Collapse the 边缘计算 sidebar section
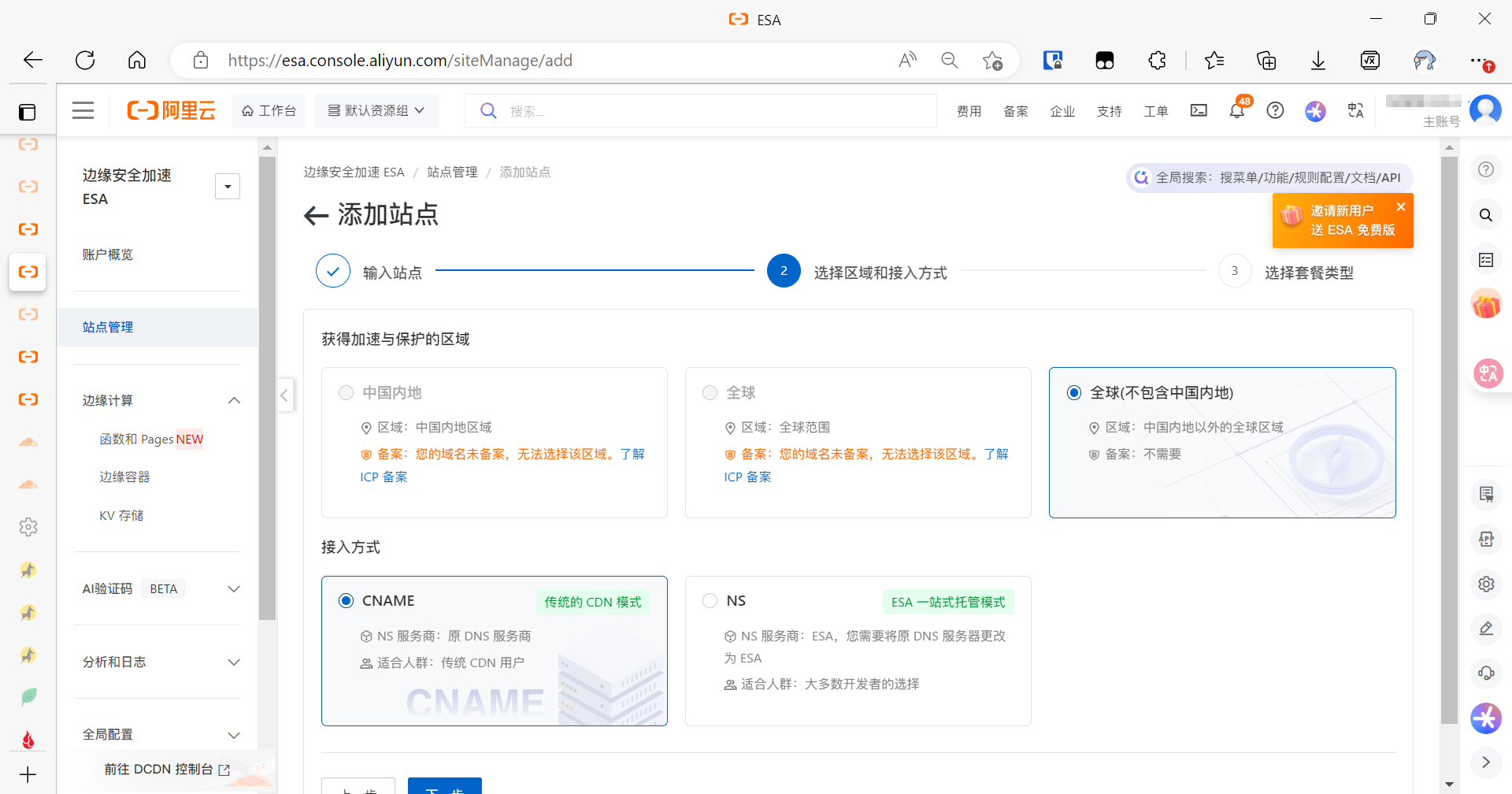This screenshot has height=794, width=1512. 234,401
